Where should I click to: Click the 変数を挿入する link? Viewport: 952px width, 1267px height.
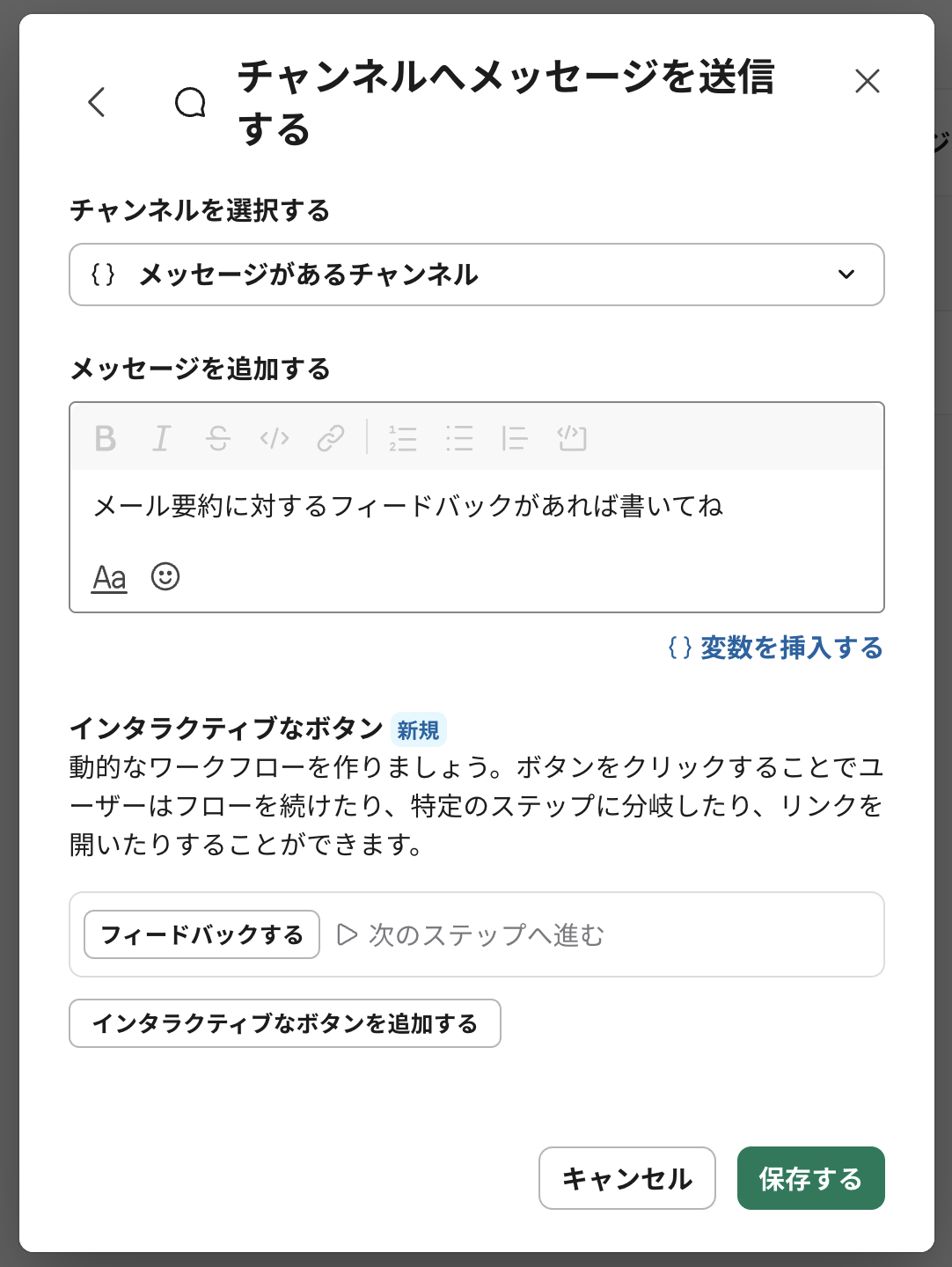point(775,648)
